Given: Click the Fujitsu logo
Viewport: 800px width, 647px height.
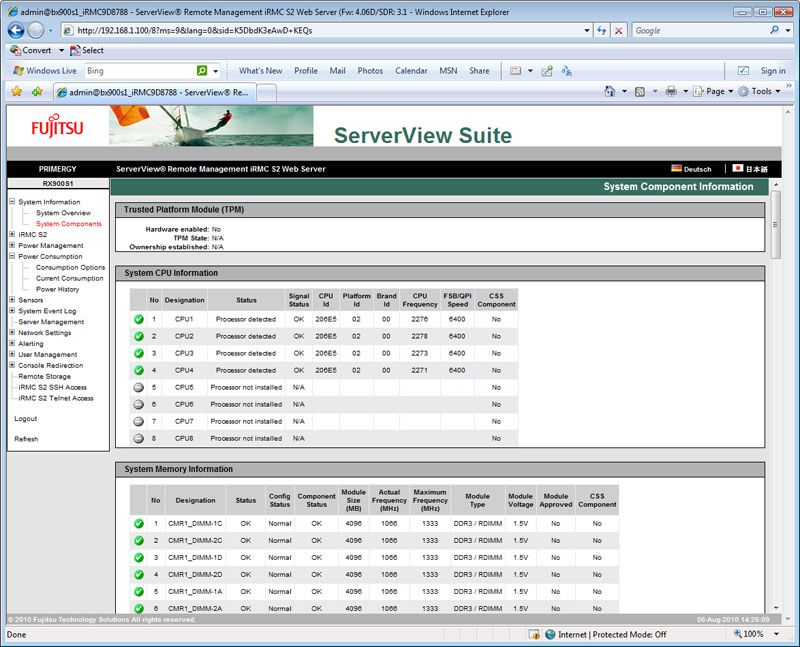Looking at the screenshot, I should coord(57,127).
